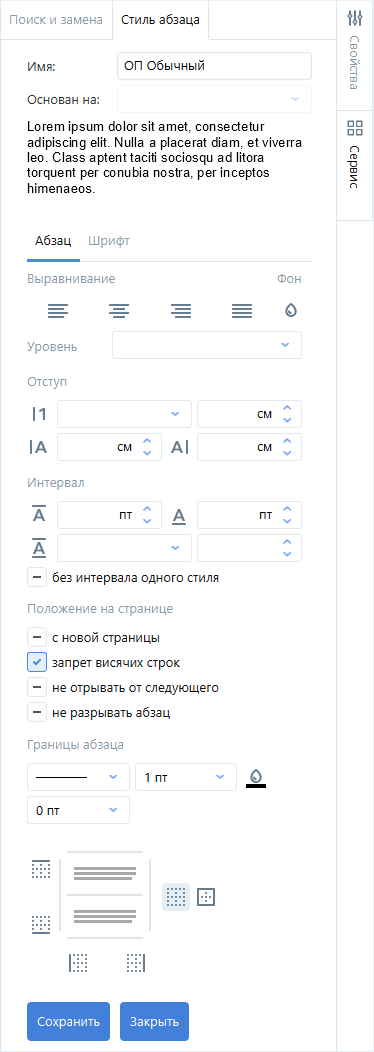The height and width of the screenshot is (1052, 374).
Task: Align paragraph text to the left
Action: pyautogui.click(x=58, y=311)
